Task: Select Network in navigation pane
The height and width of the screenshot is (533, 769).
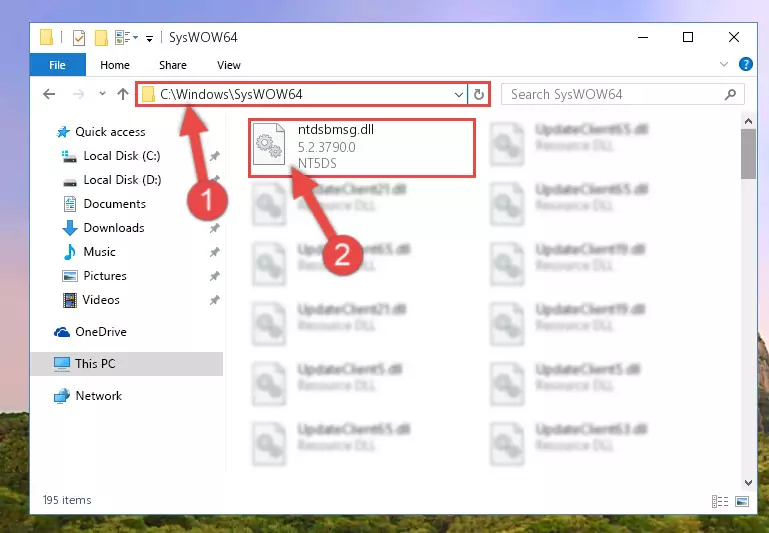Action: (x=98, y=396)
